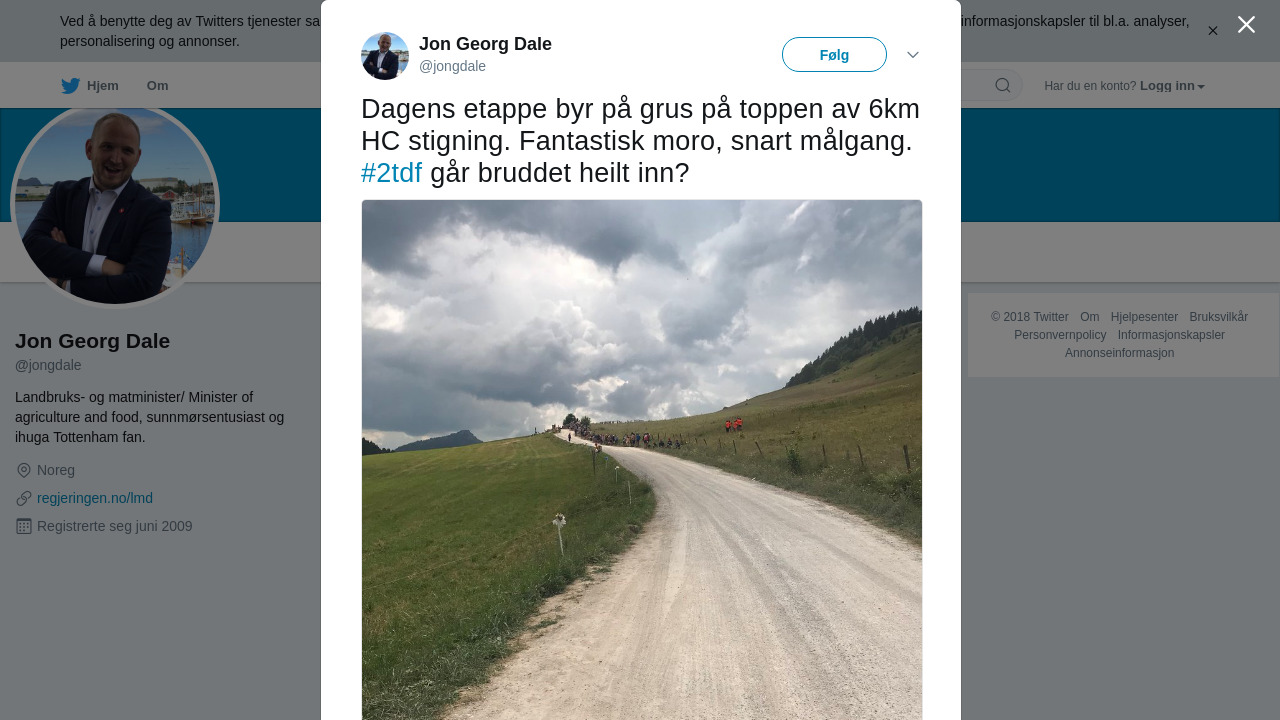The height and width of the screenshot is (720, 1280).
Task: Click Informasjonskapsler footer link
Action: click(1171, 335)
